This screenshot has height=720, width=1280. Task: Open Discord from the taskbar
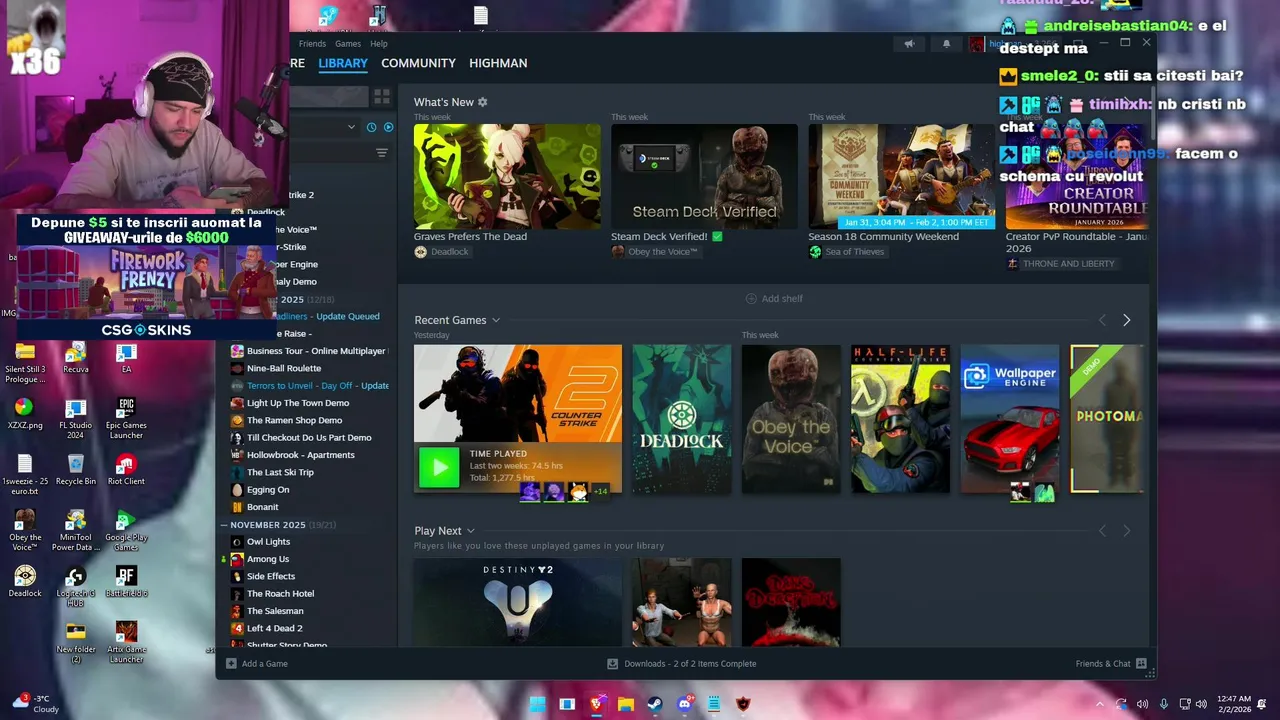tap(685, 704)
